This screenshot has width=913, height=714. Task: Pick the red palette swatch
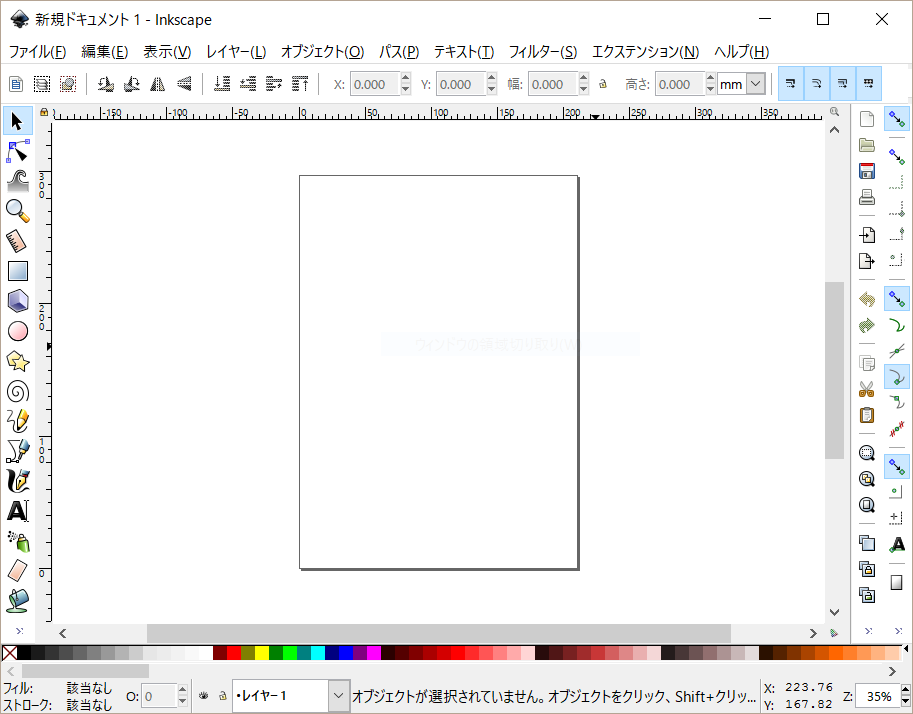coord(234,653)
